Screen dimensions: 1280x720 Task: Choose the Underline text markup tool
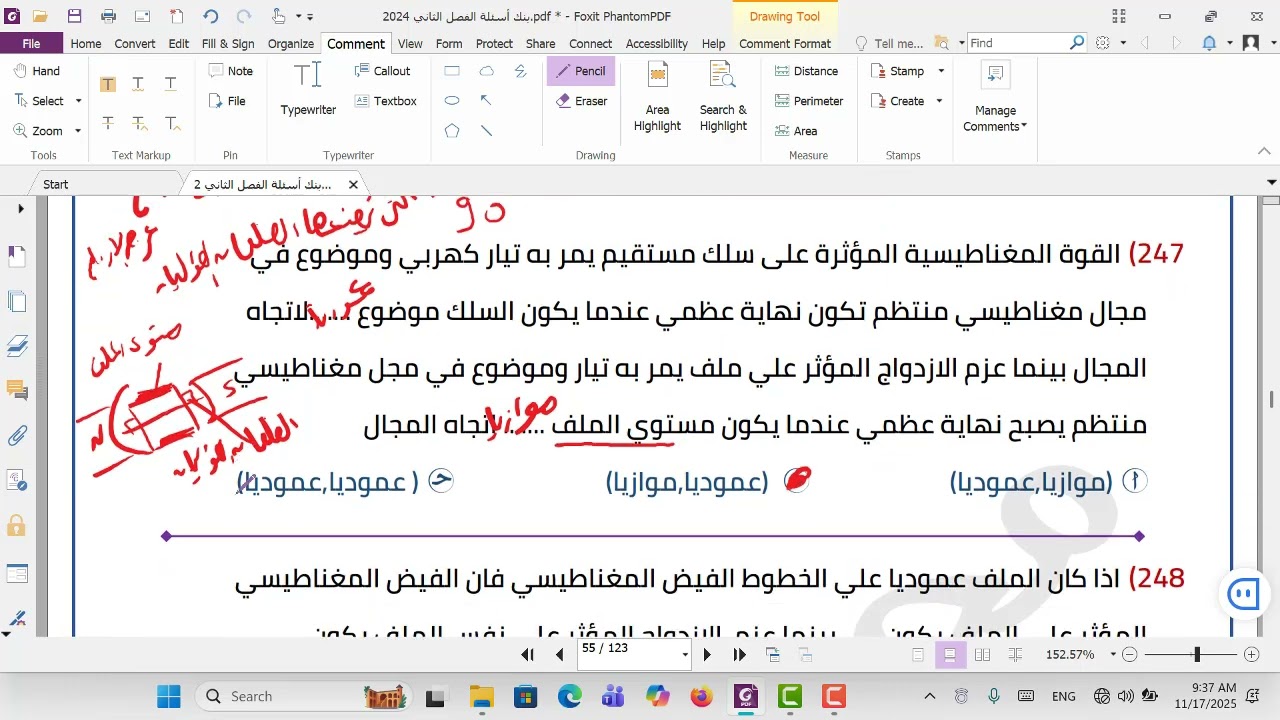coord(171,84)
